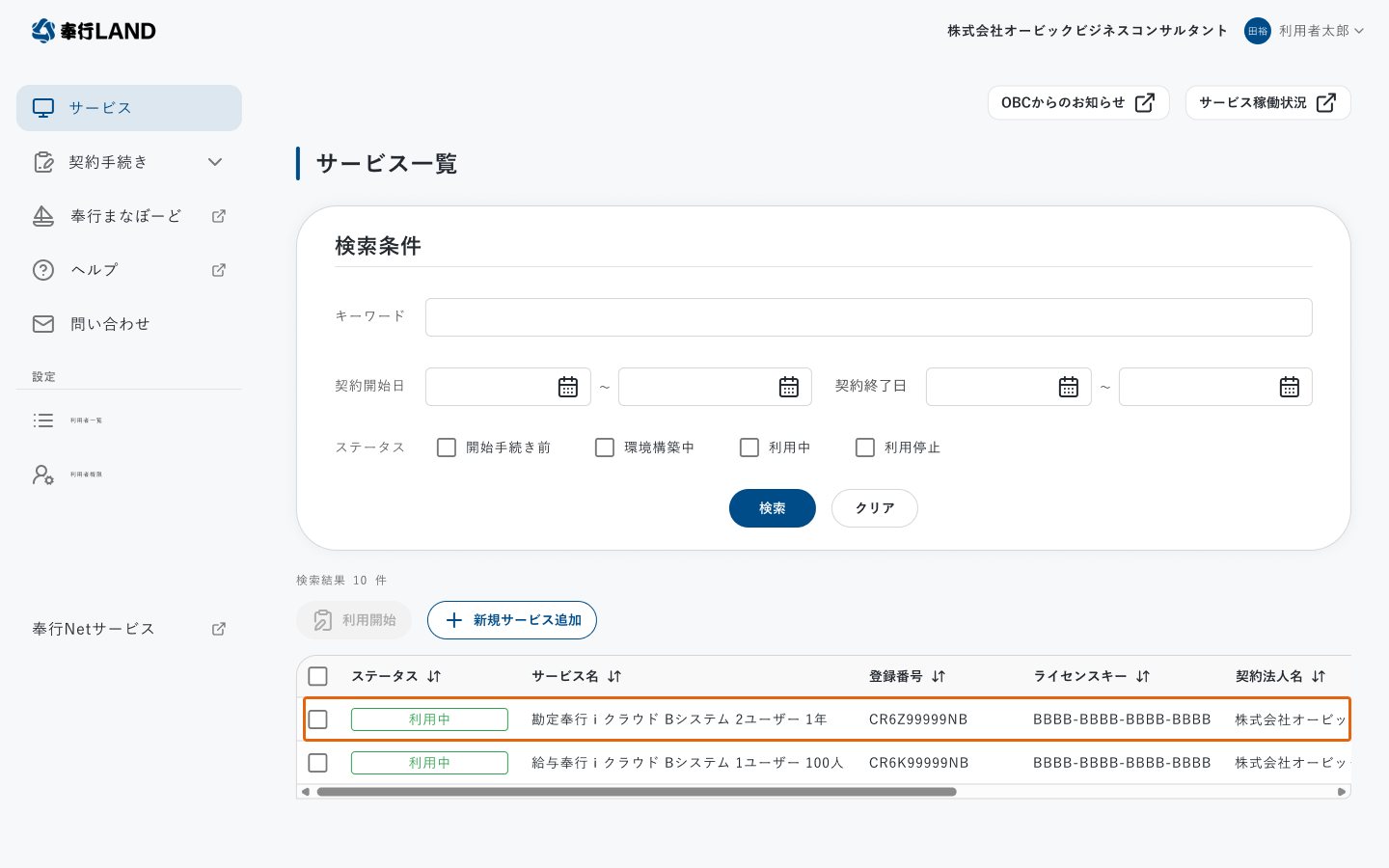Click the 契約手続き document icon

[x=43, y=162]
